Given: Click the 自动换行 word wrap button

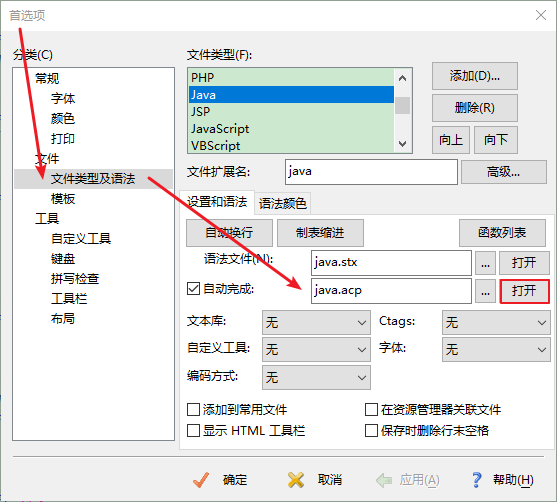Looking at the screenshot, I should pos(229,233).
